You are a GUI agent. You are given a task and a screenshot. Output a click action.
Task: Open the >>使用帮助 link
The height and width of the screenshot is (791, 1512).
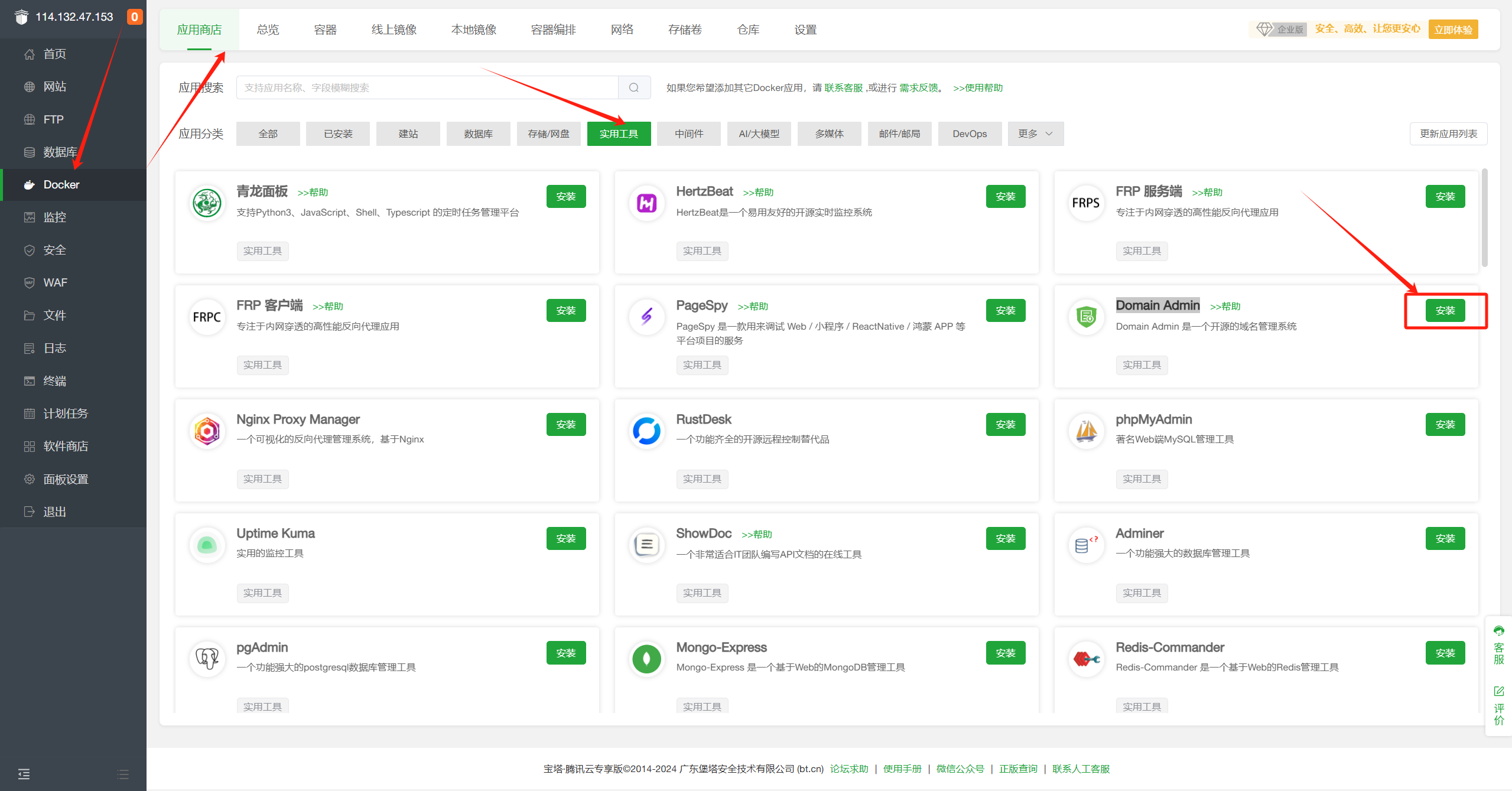point(978,88)
